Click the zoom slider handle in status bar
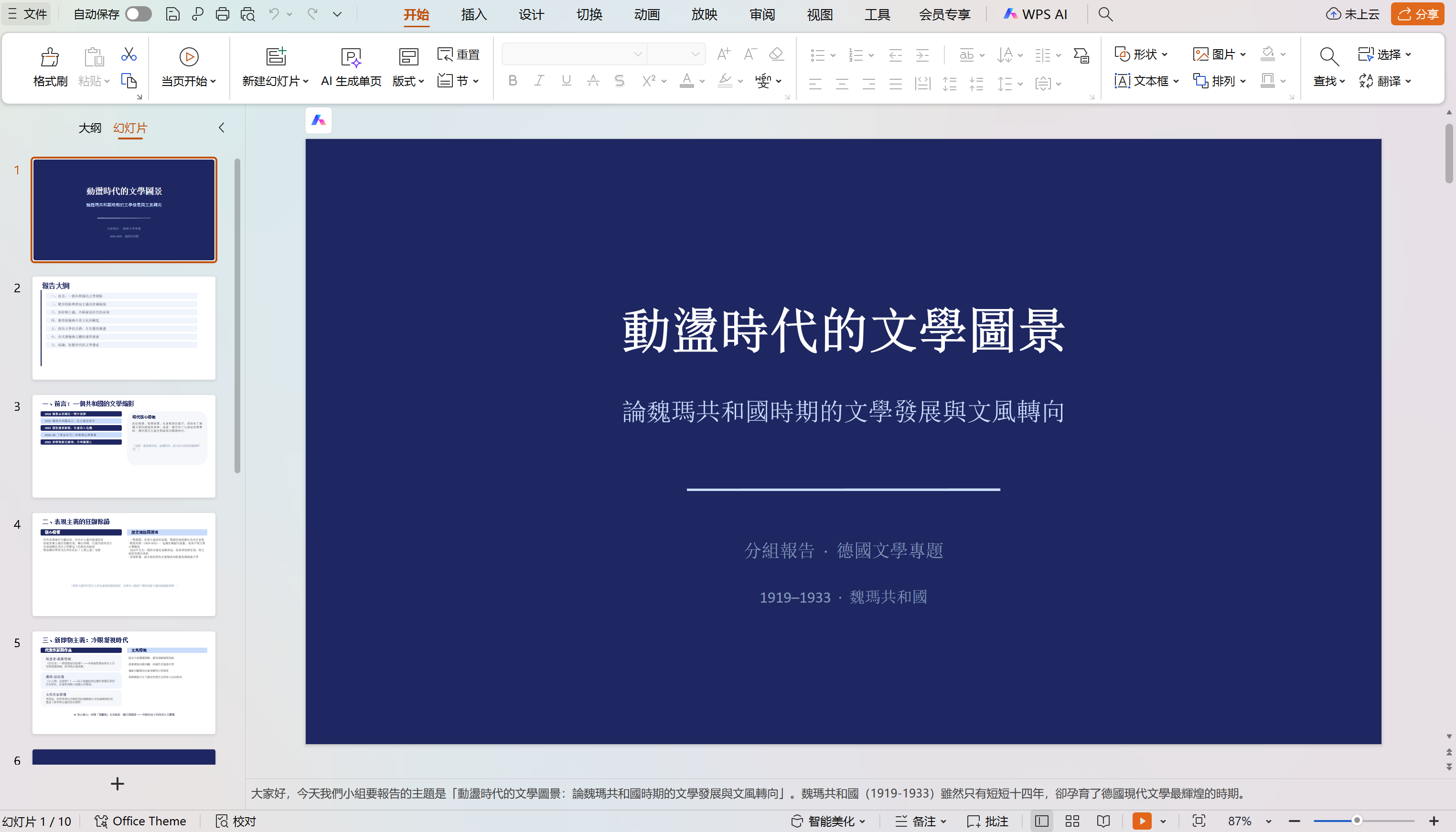The height and width of the screenshot is (832, 1456). (x=1357, y=821)
